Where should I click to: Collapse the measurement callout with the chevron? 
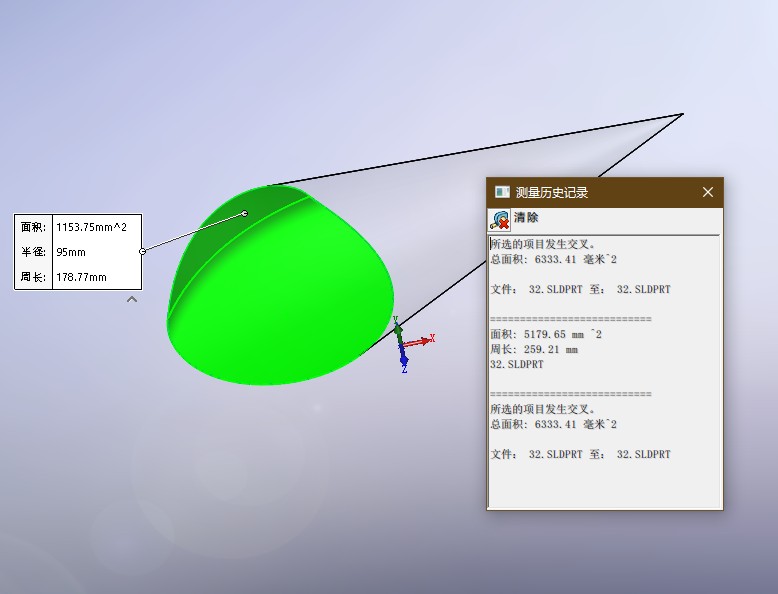tap(132, 299)
